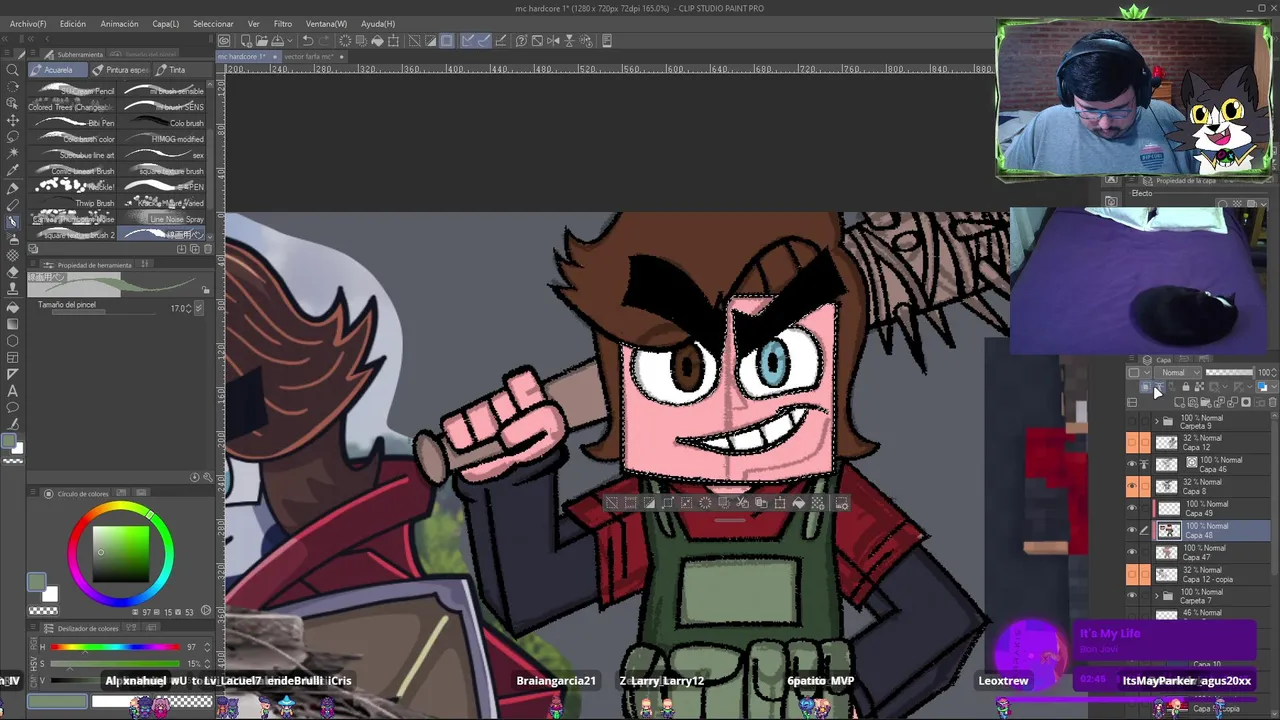1280x720 pixels.
Task: Select the Pen tool in toolbox
Action: [x=13, y=187]
